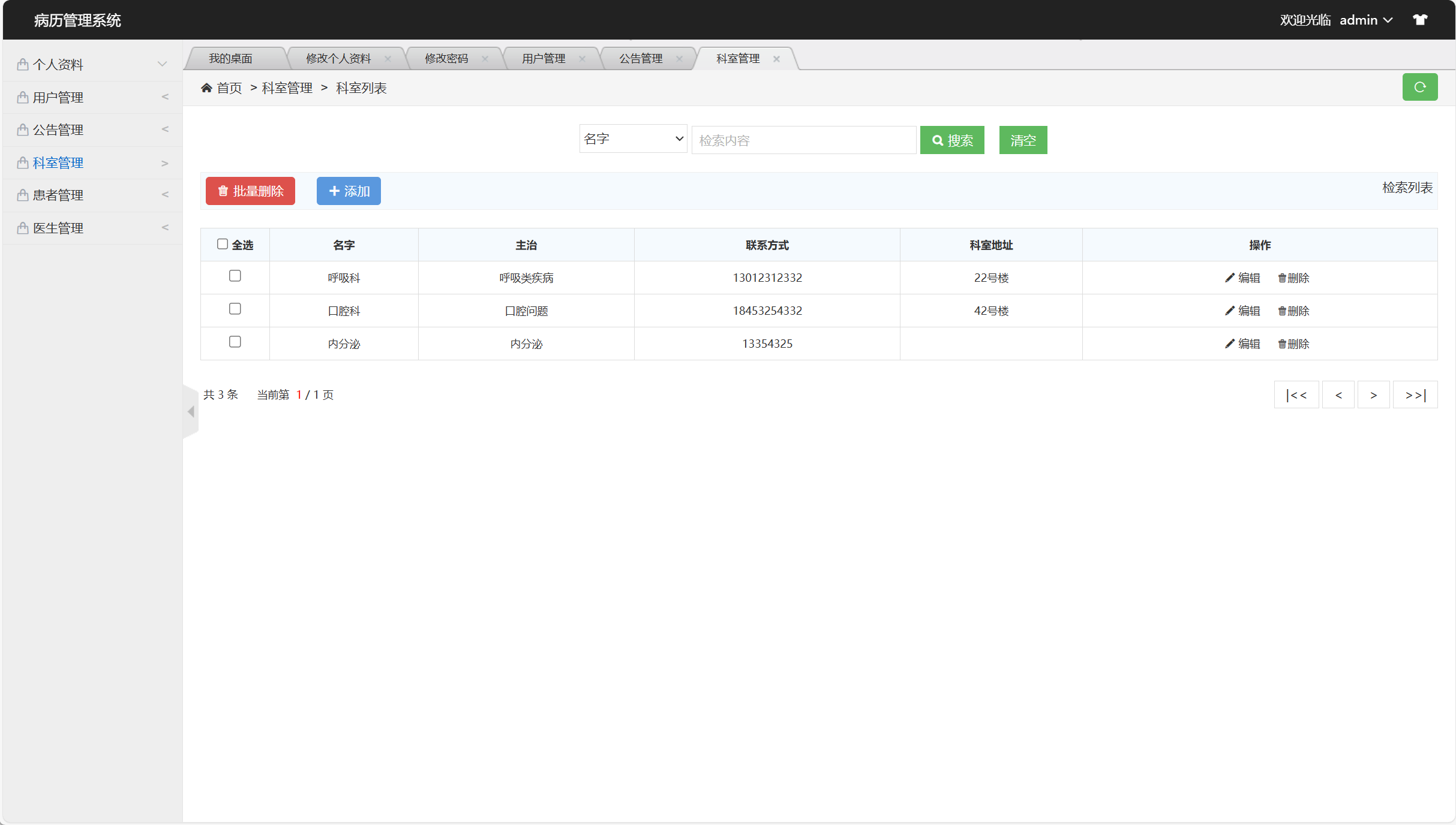The width and height of the screenshot is (1456, 825).
Task: Click the 检索内容 search input field
Action: pos(803,140)
